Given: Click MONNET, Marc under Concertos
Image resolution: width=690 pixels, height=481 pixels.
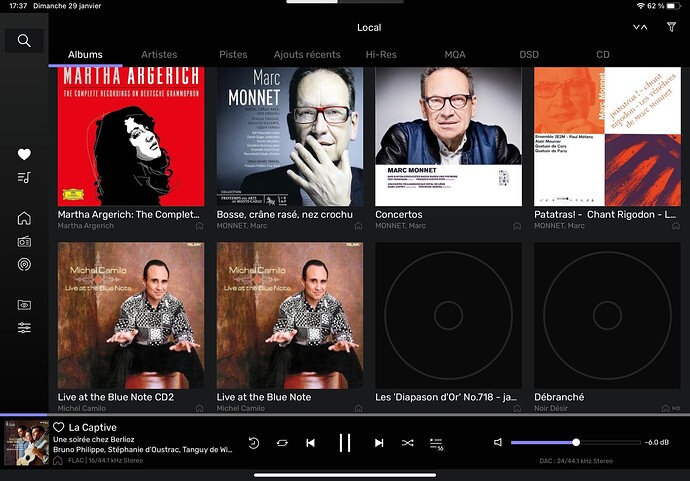Looking at the screenshot, I should pyautogui.click(x=400, y=226).
